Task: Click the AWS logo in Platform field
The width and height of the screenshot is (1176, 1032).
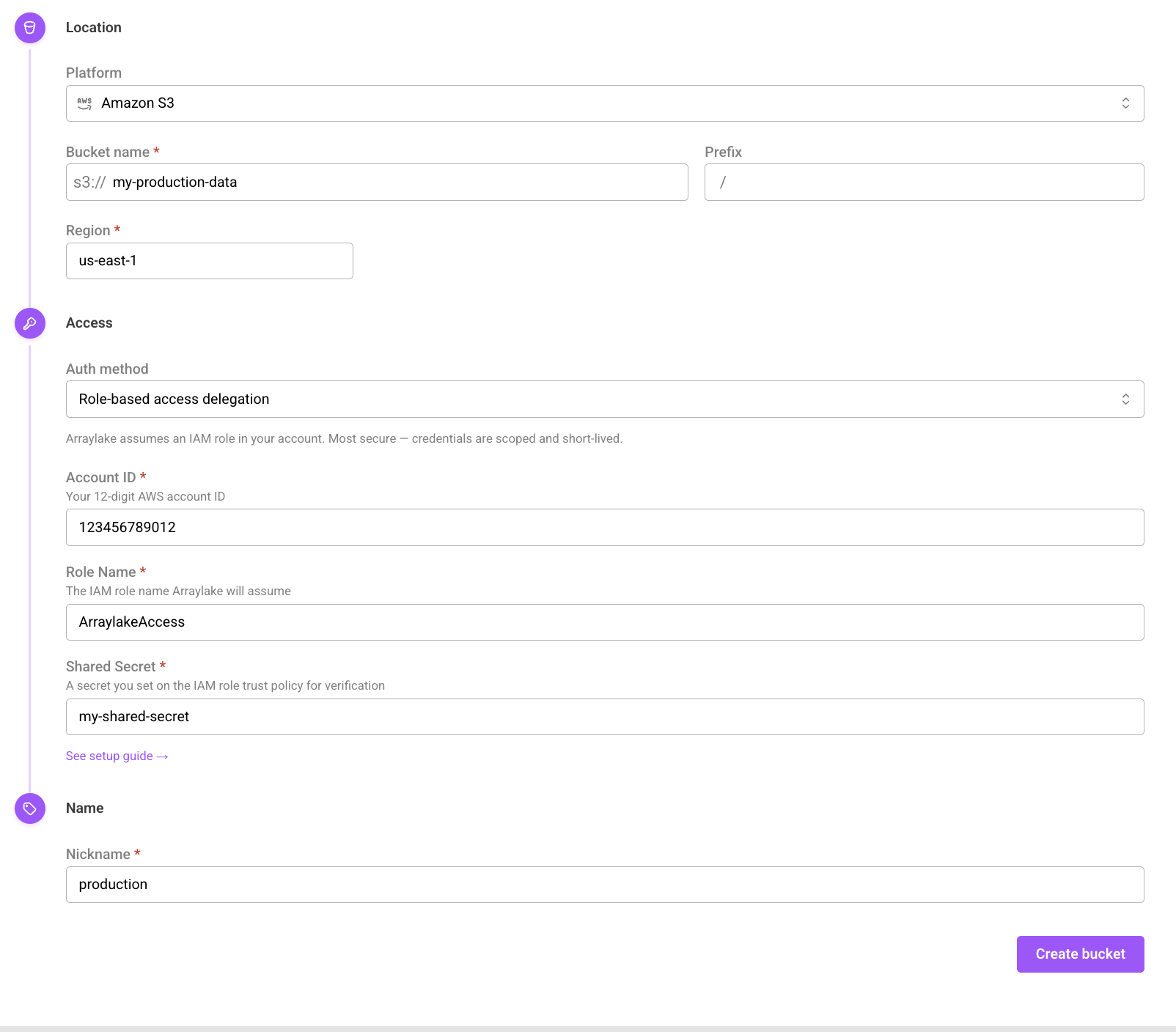Action: coord(85,103)
